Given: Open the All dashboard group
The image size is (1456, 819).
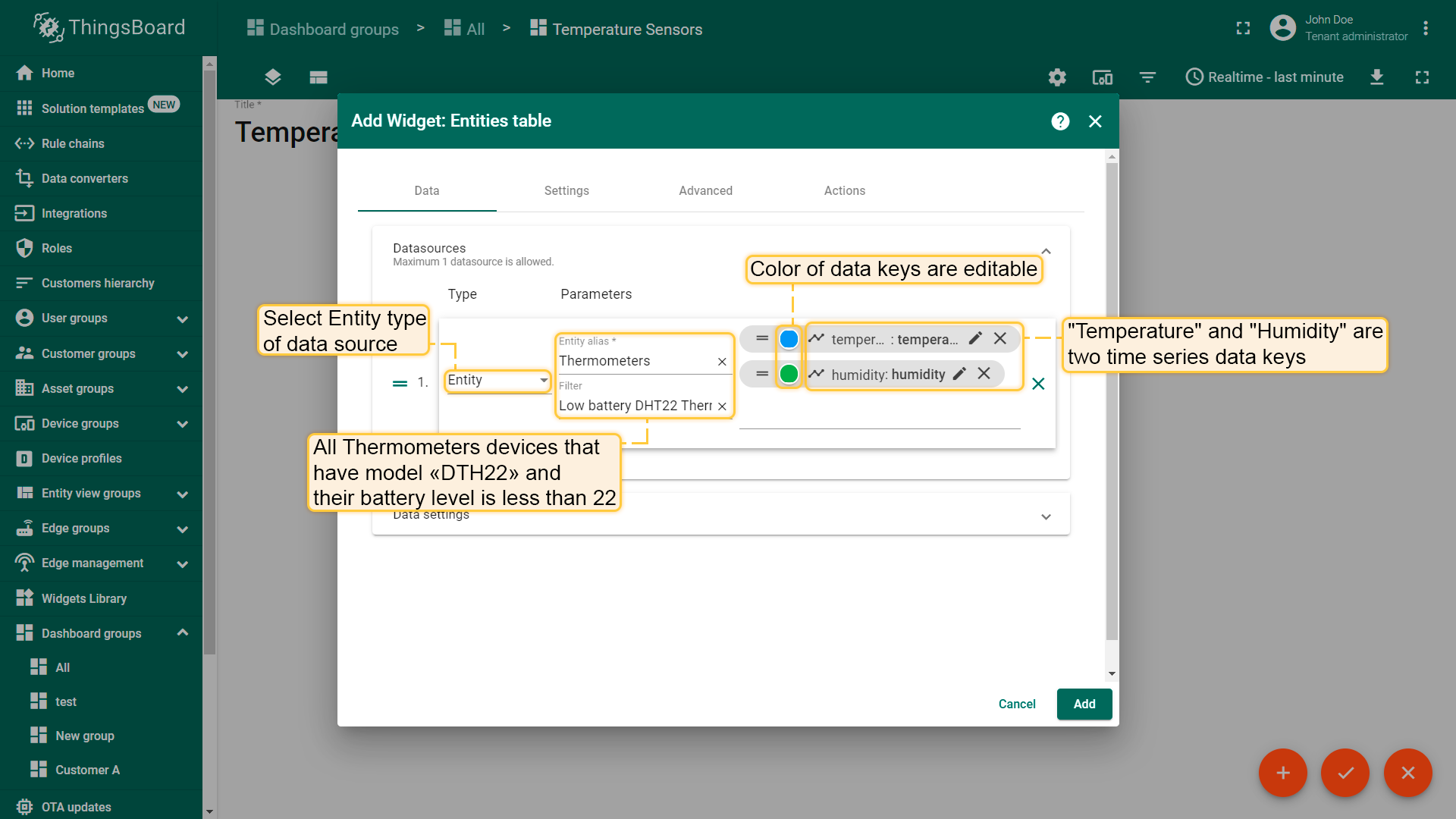Looking at the screenshot, I should pyautogui.click(x=101, y=667).
